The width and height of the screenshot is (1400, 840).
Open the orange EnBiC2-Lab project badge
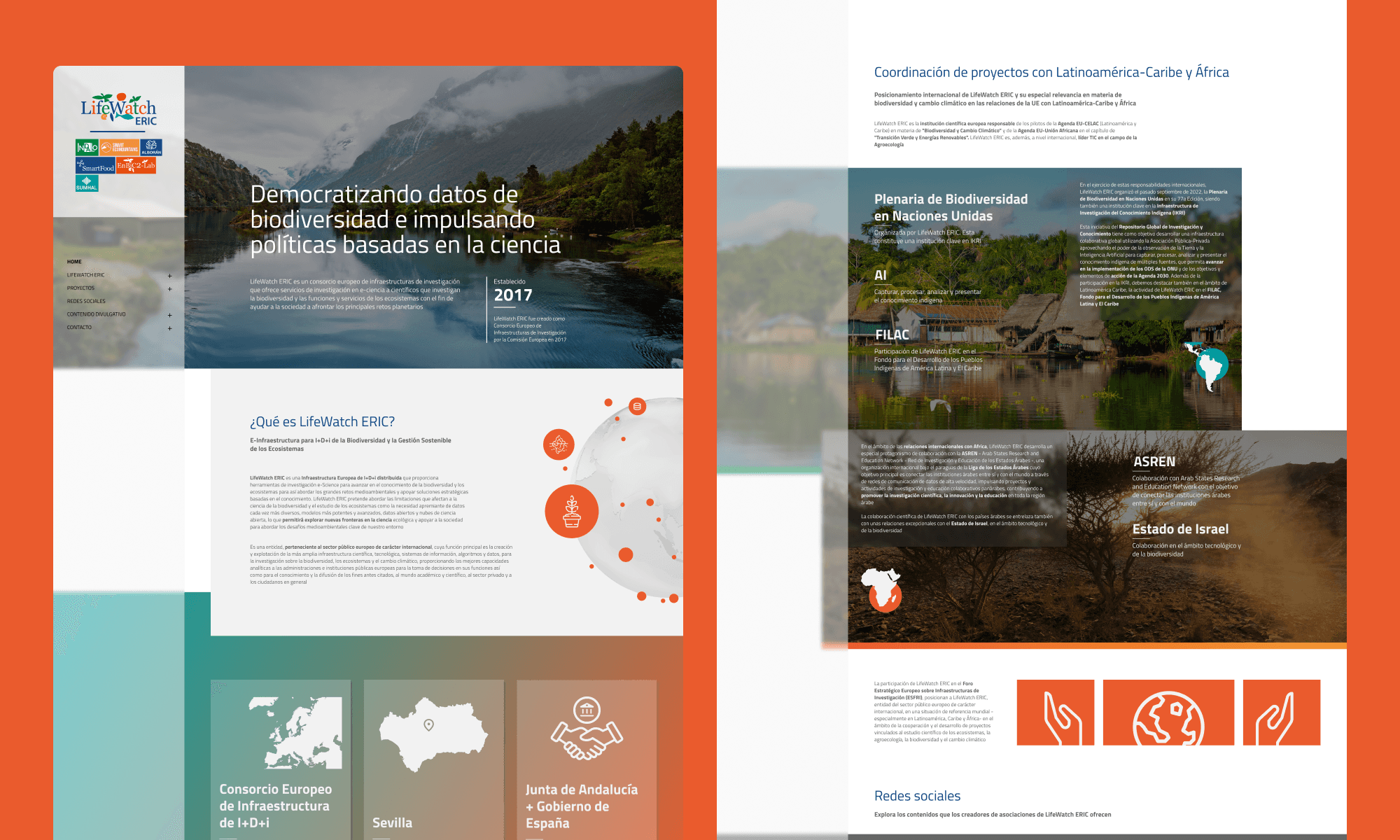(136, 165)
